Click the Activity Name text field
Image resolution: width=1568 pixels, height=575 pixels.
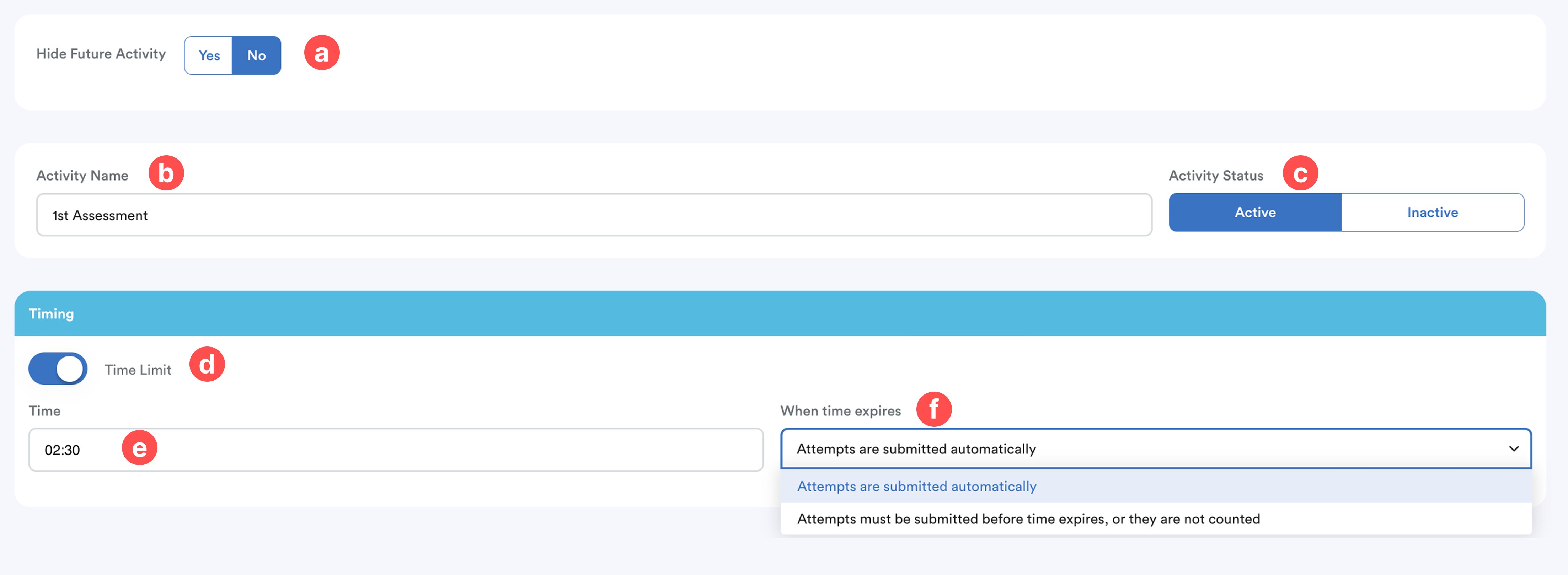pyautogui.click(x=594, y=215)
